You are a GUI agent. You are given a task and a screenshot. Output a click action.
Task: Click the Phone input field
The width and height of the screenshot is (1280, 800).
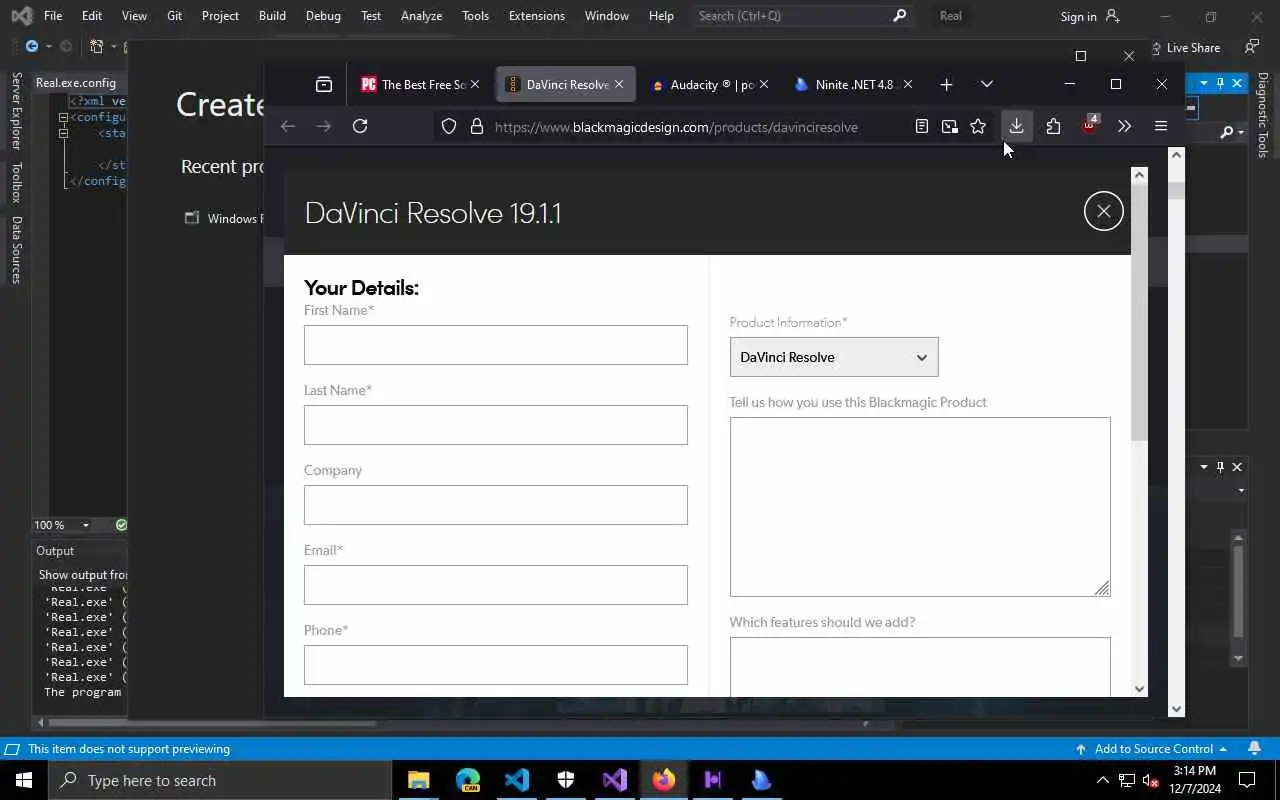[496, 665]
